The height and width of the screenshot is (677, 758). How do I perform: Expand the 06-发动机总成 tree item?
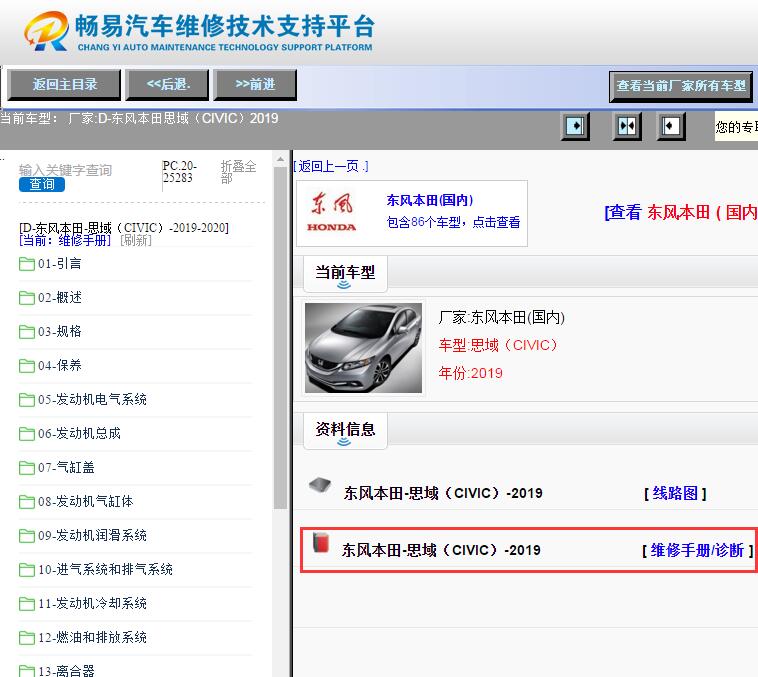tap(79, 433)
